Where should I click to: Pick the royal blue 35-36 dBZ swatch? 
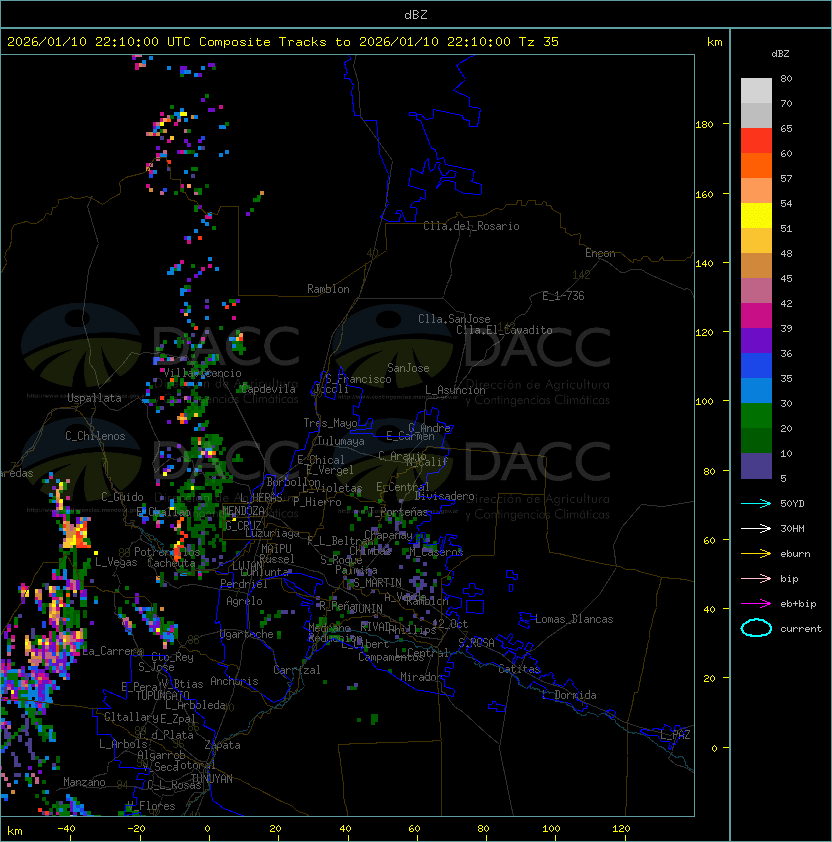click(x=756, y=366)
